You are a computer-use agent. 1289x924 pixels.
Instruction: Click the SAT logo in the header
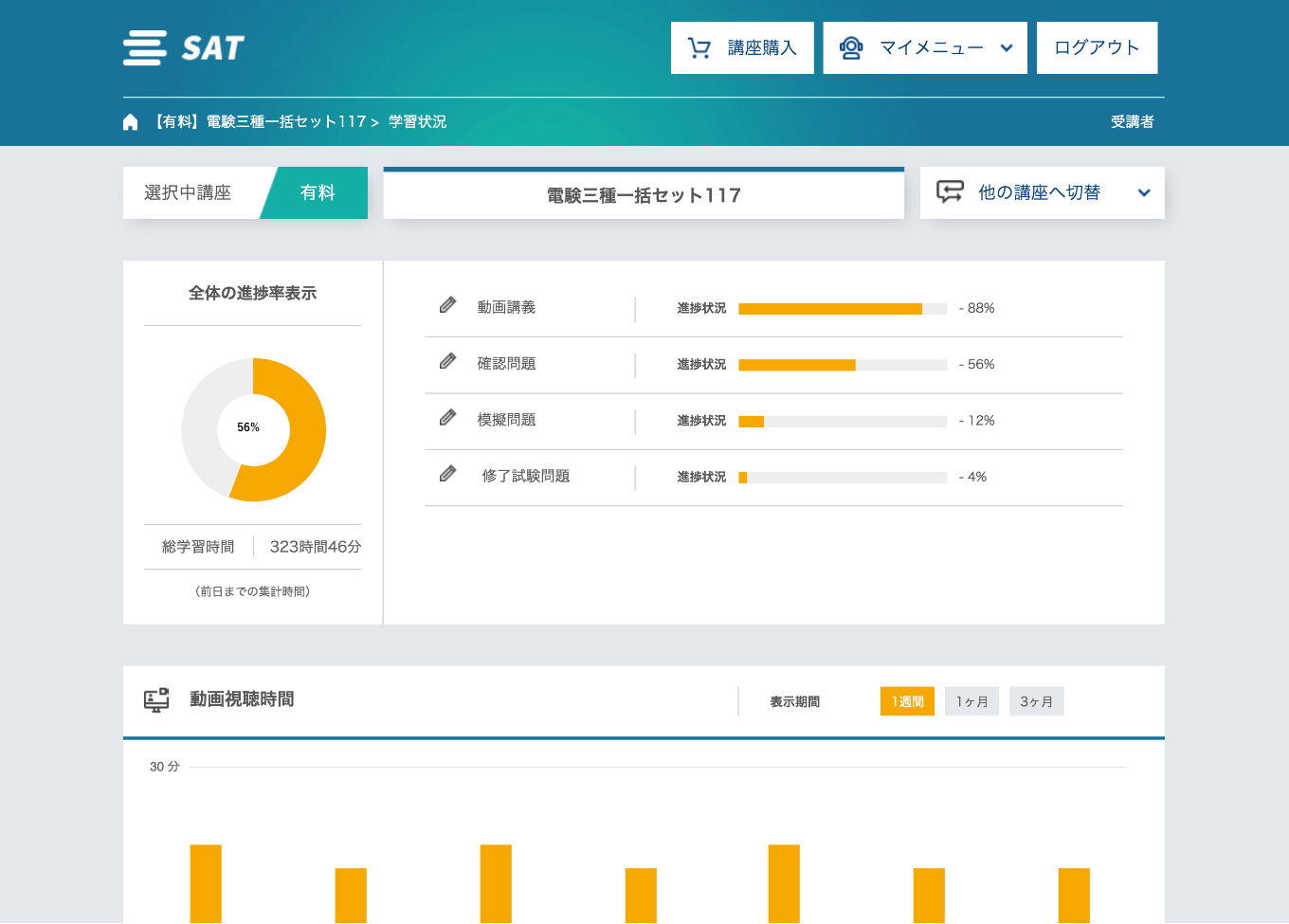click(x=184, y=47)
